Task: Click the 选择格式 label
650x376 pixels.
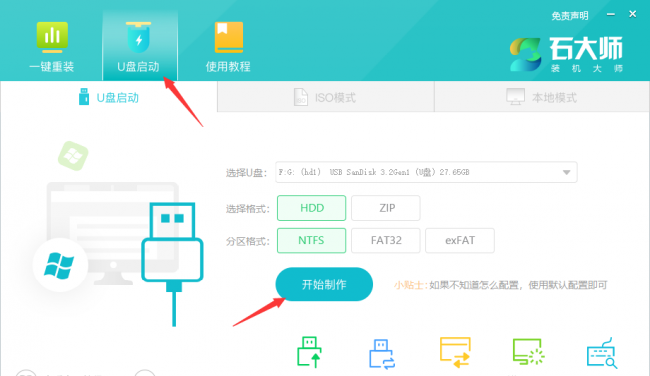Action: pos(247,209)
